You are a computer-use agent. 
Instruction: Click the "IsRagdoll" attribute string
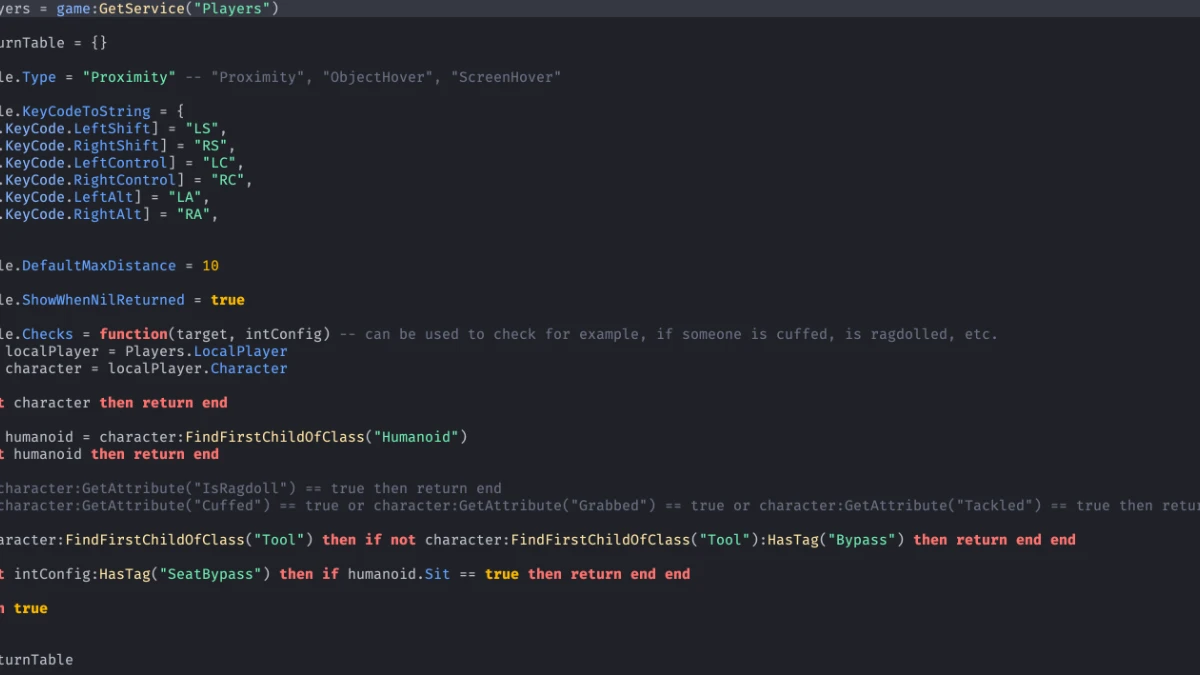pyautogui.click(x=241, y=489)
